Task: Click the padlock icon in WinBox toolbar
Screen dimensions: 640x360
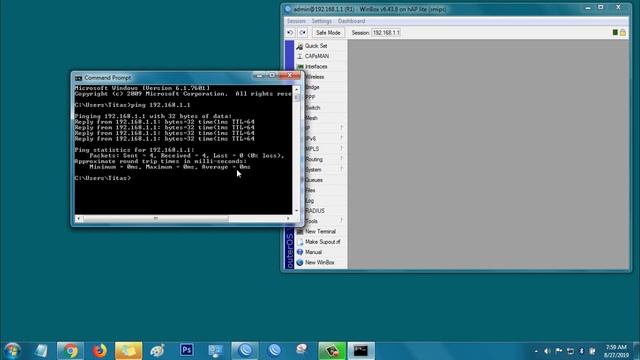Action: pos(623,33)
